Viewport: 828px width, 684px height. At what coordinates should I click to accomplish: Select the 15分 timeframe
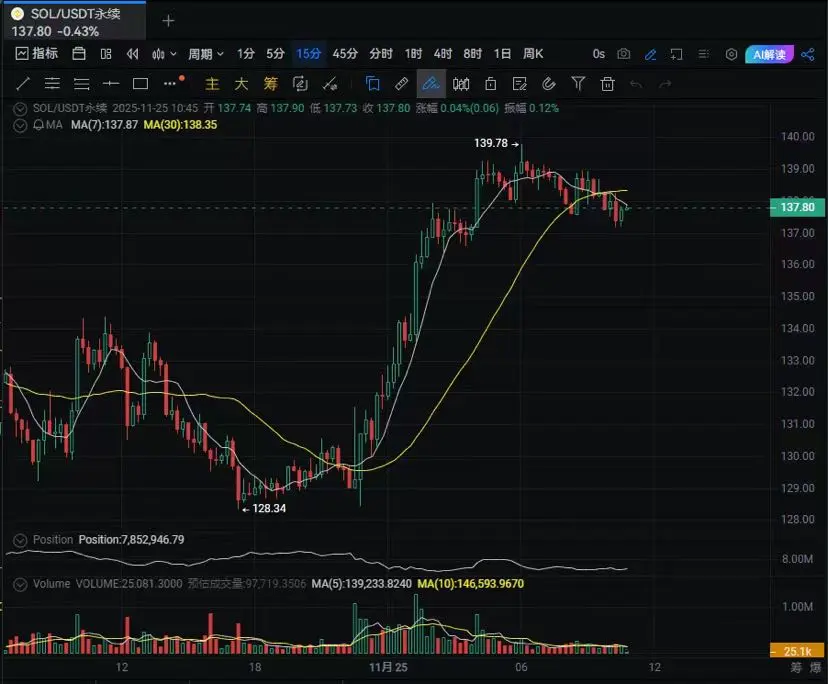pyautogui.click(x=308, y=54)
